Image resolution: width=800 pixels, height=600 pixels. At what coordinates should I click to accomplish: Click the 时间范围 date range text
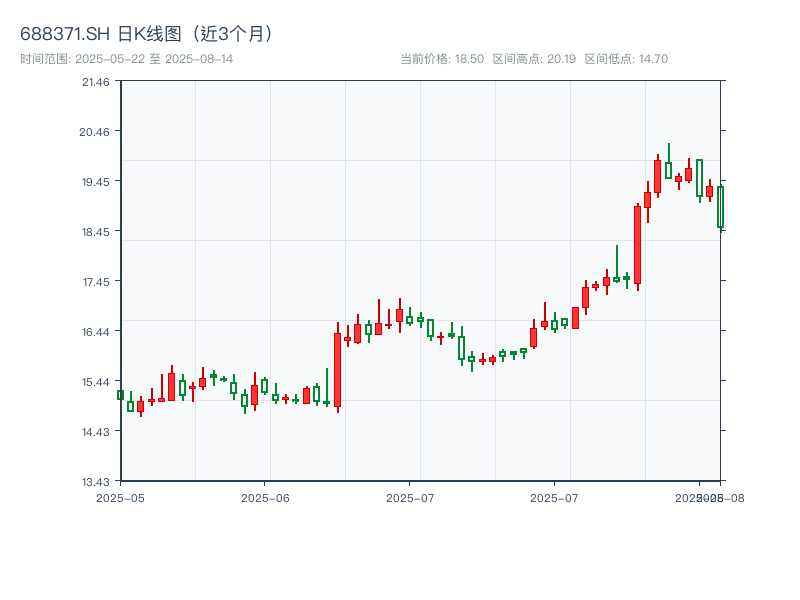click(x=127, y=59)
